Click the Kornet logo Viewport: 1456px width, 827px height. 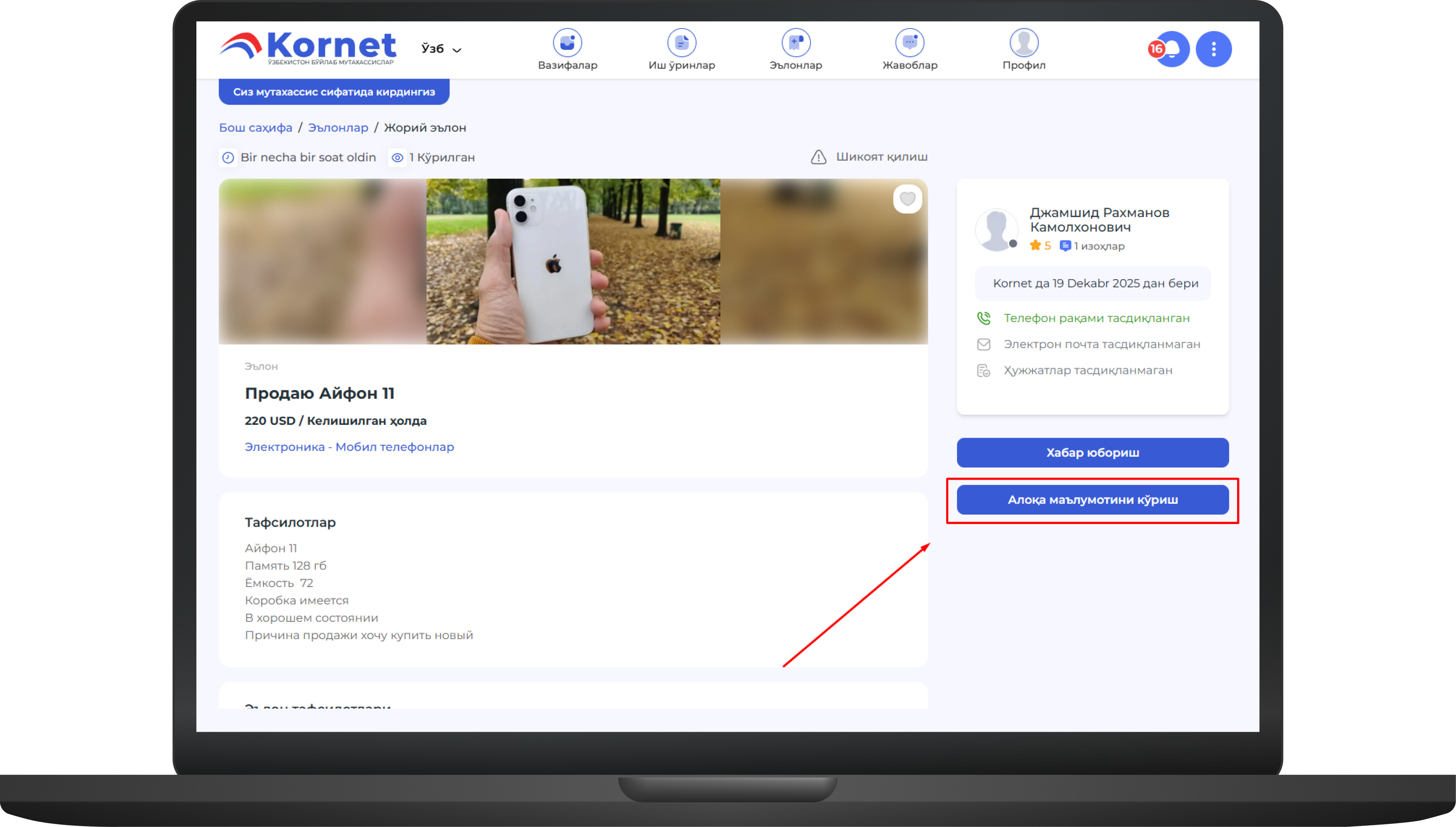coord(307,48)
